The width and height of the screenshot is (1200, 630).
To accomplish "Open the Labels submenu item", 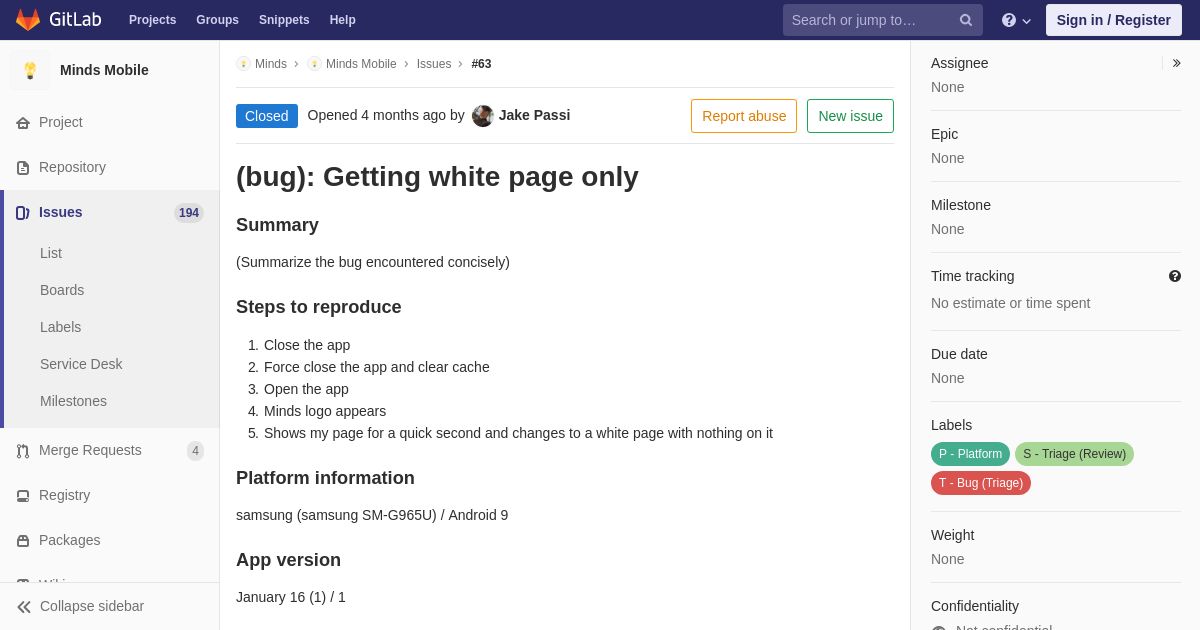I will [x=60, y=327].
